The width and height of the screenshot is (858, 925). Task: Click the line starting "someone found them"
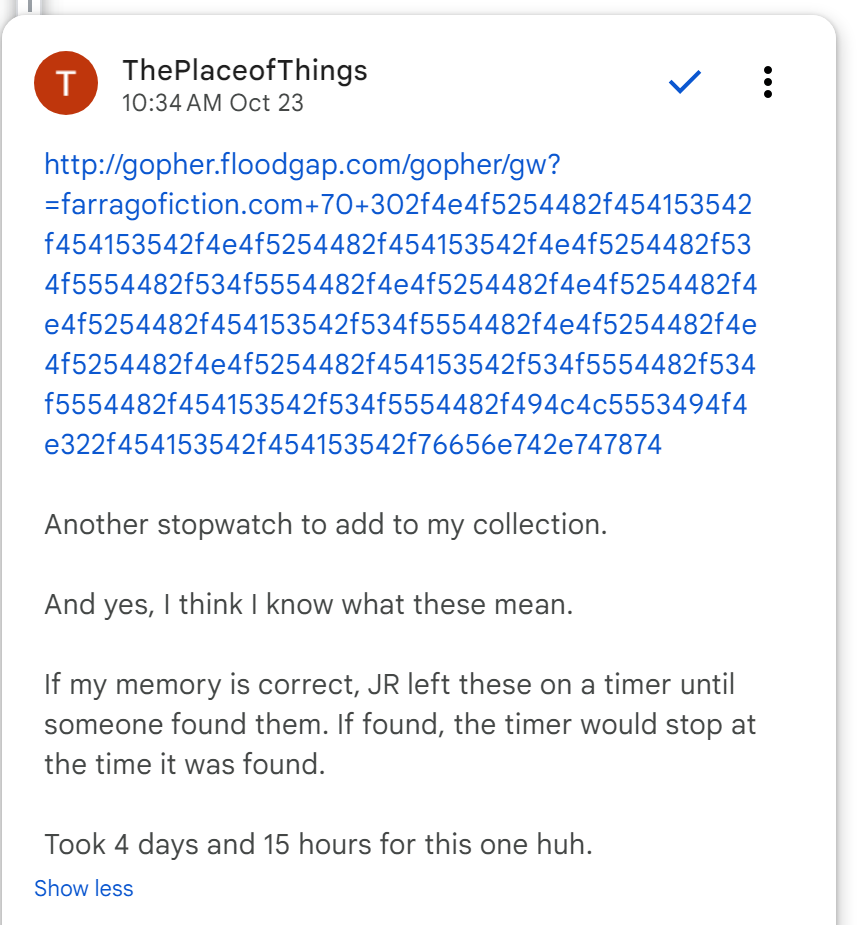click(x=400, y=725)
